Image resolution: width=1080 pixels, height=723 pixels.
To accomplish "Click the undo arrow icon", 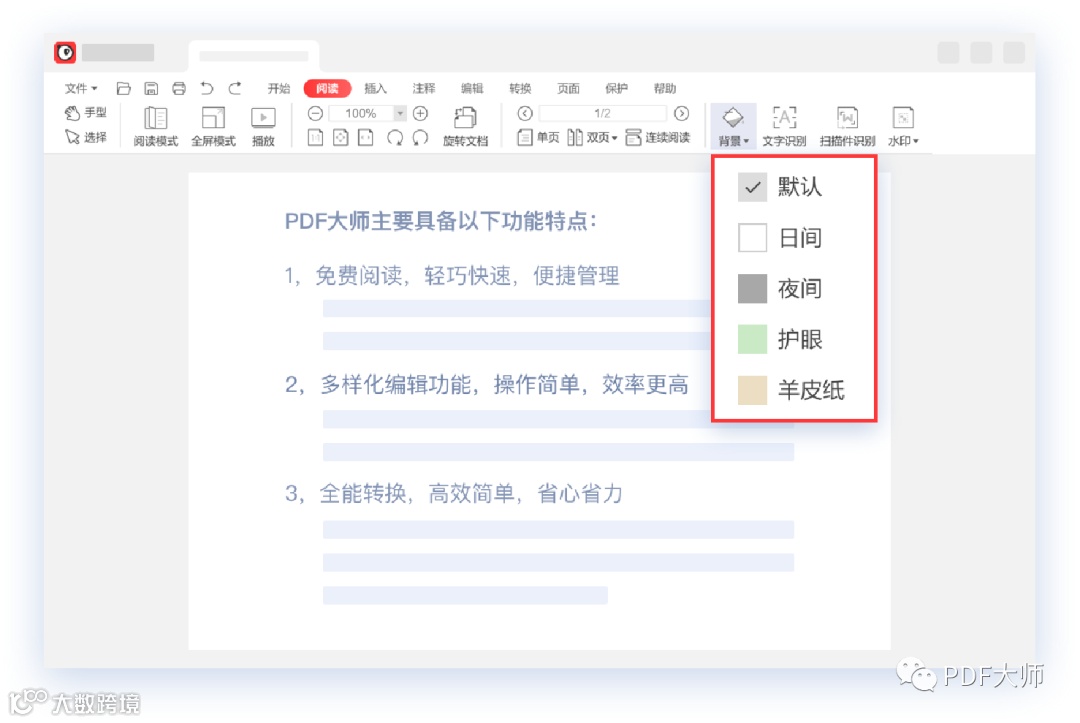I will 207,88.
